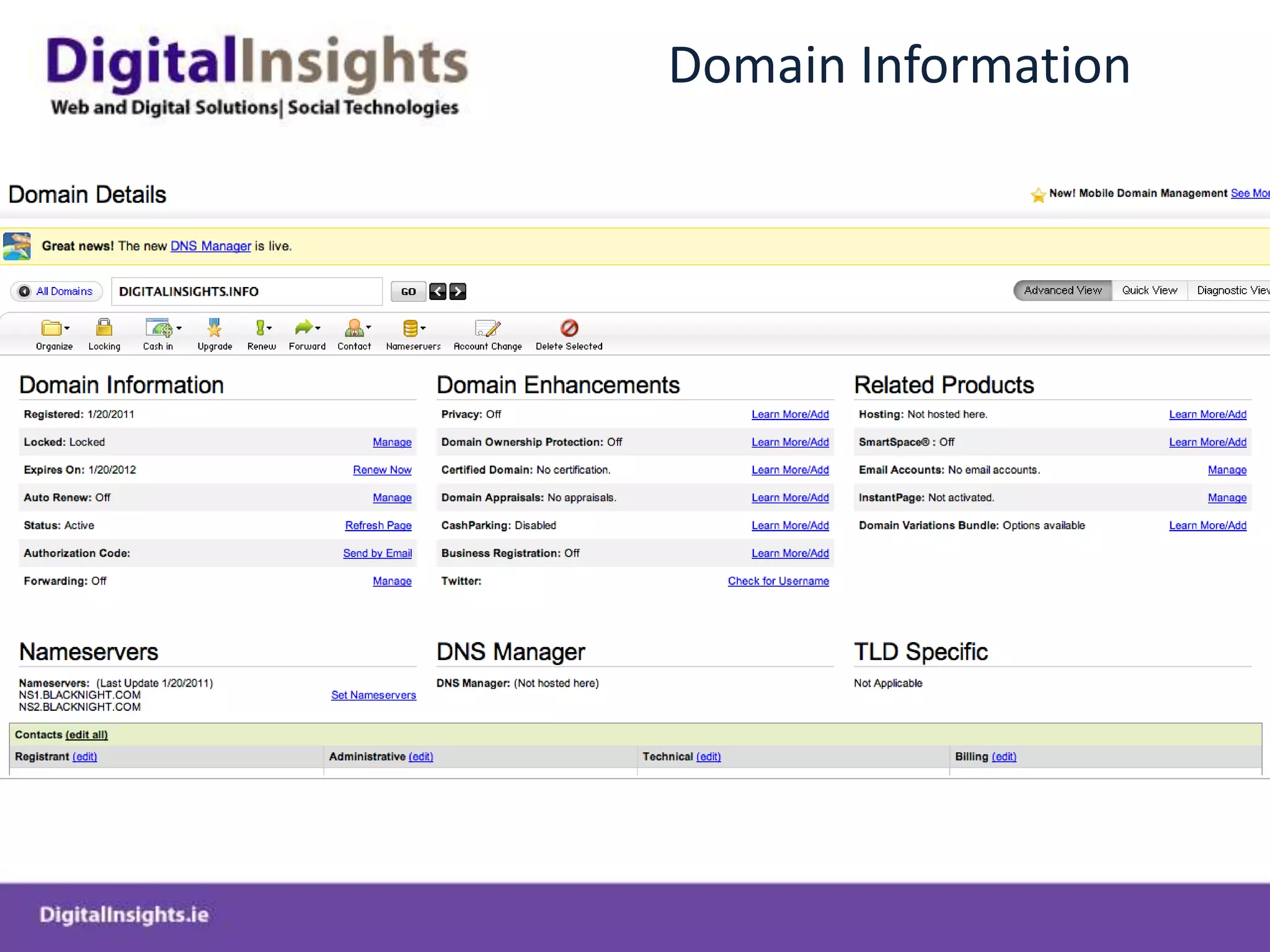Click the Upgrade star icon

tap(214, 328)
